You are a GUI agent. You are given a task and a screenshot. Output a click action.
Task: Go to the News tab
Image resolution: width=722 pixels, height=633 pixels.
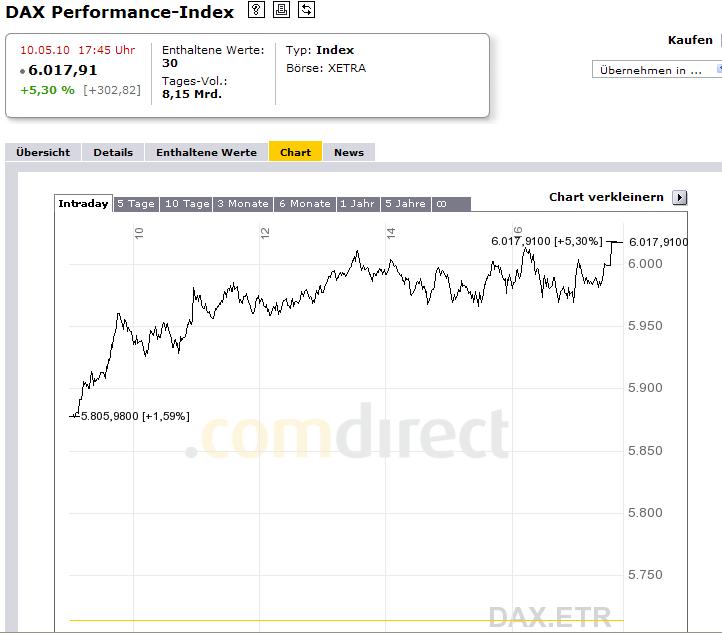click(349, 152)
